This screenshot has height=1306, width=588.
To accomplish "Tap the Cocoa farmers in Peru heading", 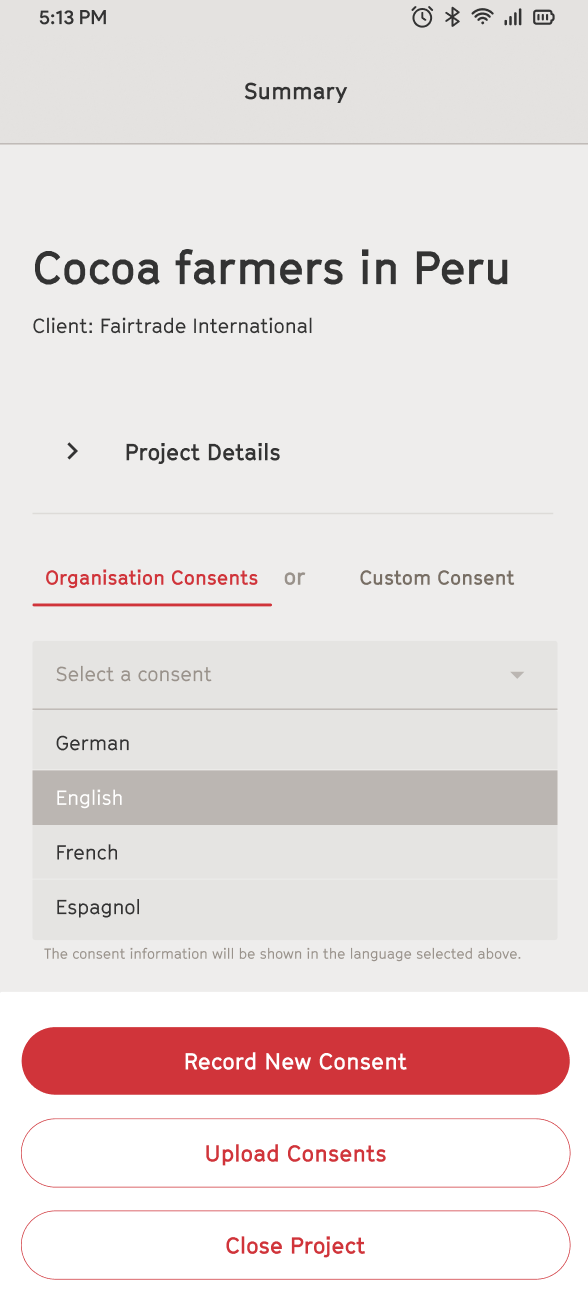I will (271, 268).
